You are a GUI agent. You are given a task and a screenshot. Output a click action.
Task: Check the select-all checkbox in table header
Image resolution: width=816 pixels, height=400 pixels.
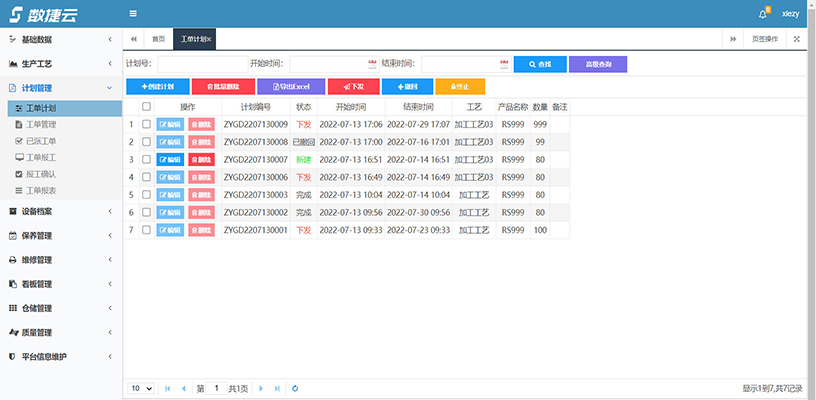point(147,106)
